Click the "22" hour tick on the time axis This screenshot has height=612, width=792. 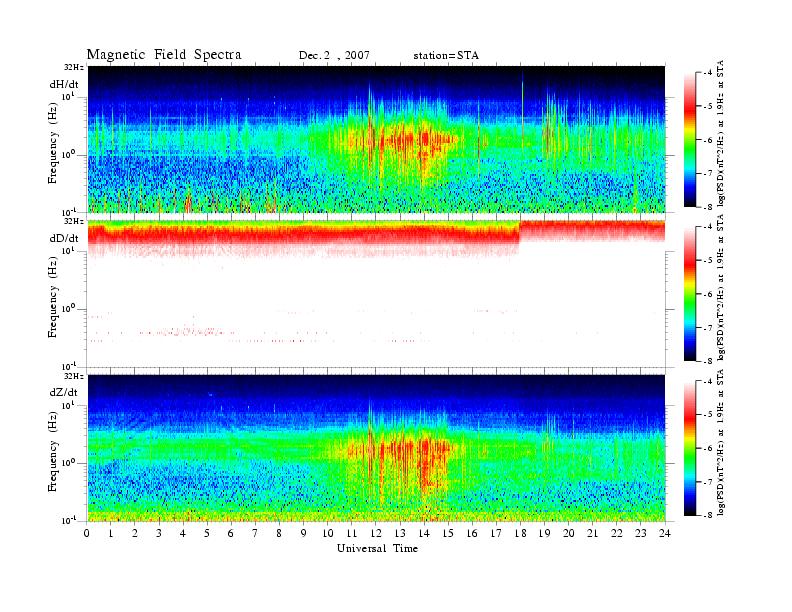point(617,533)
